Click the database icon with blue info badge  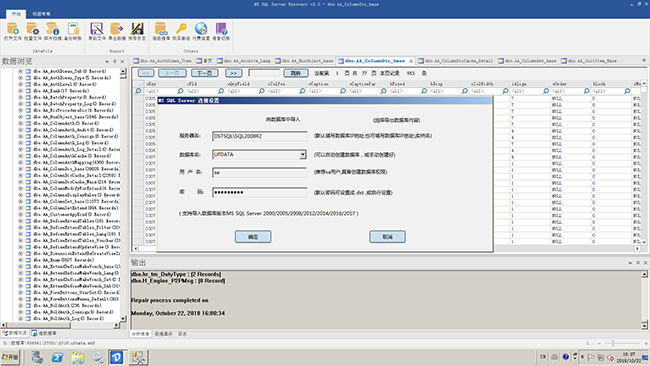53,29
